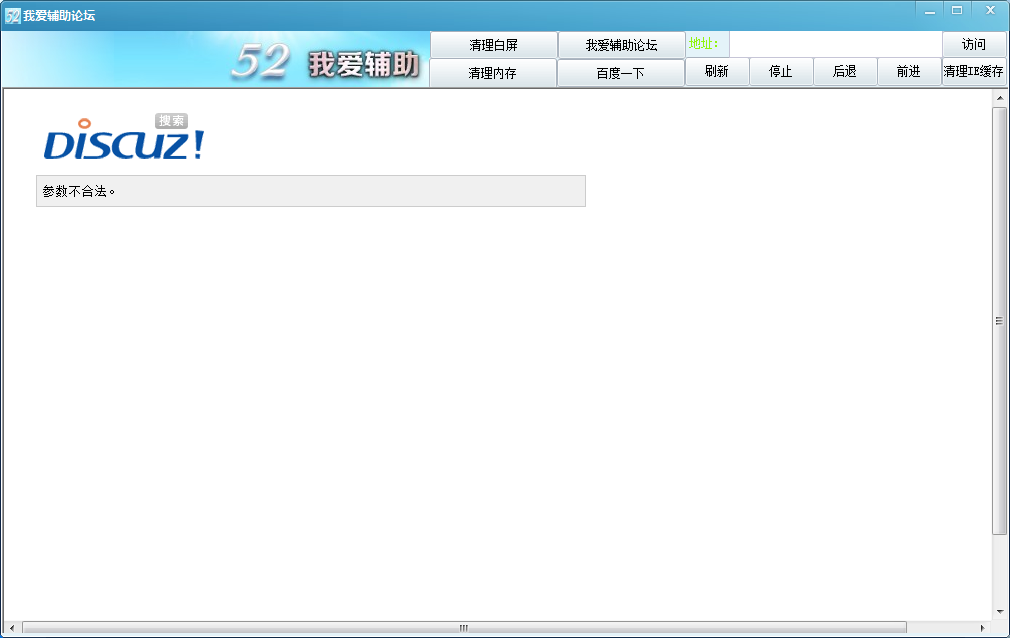Clear the IE cache with 清理IE缓存
Image resolution: width=1010 pixels, height=638 pixels.
[974, 72]
